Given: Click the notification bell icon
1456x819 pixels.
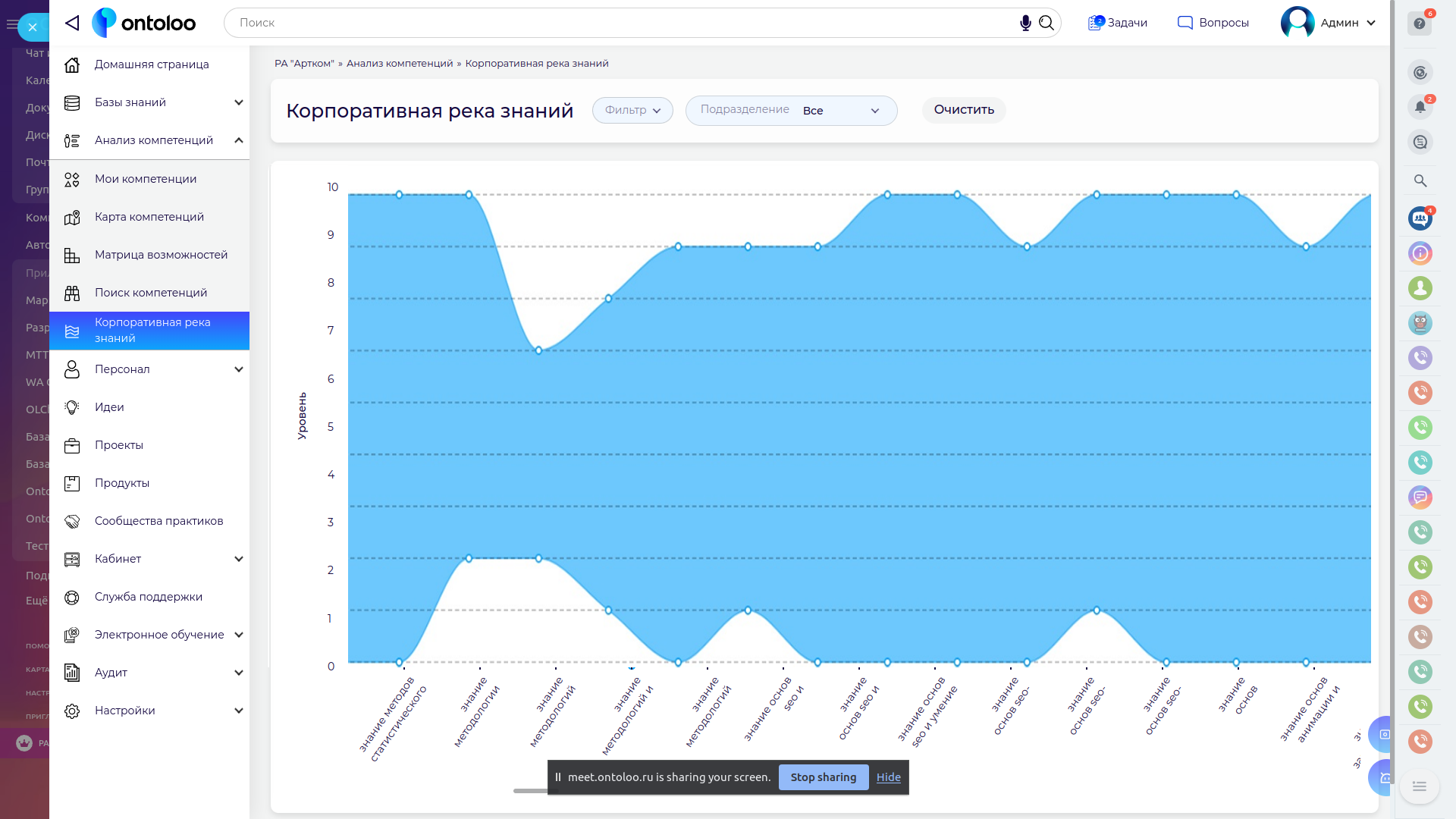Looking at the screenshot, I should pos(1420,107).
